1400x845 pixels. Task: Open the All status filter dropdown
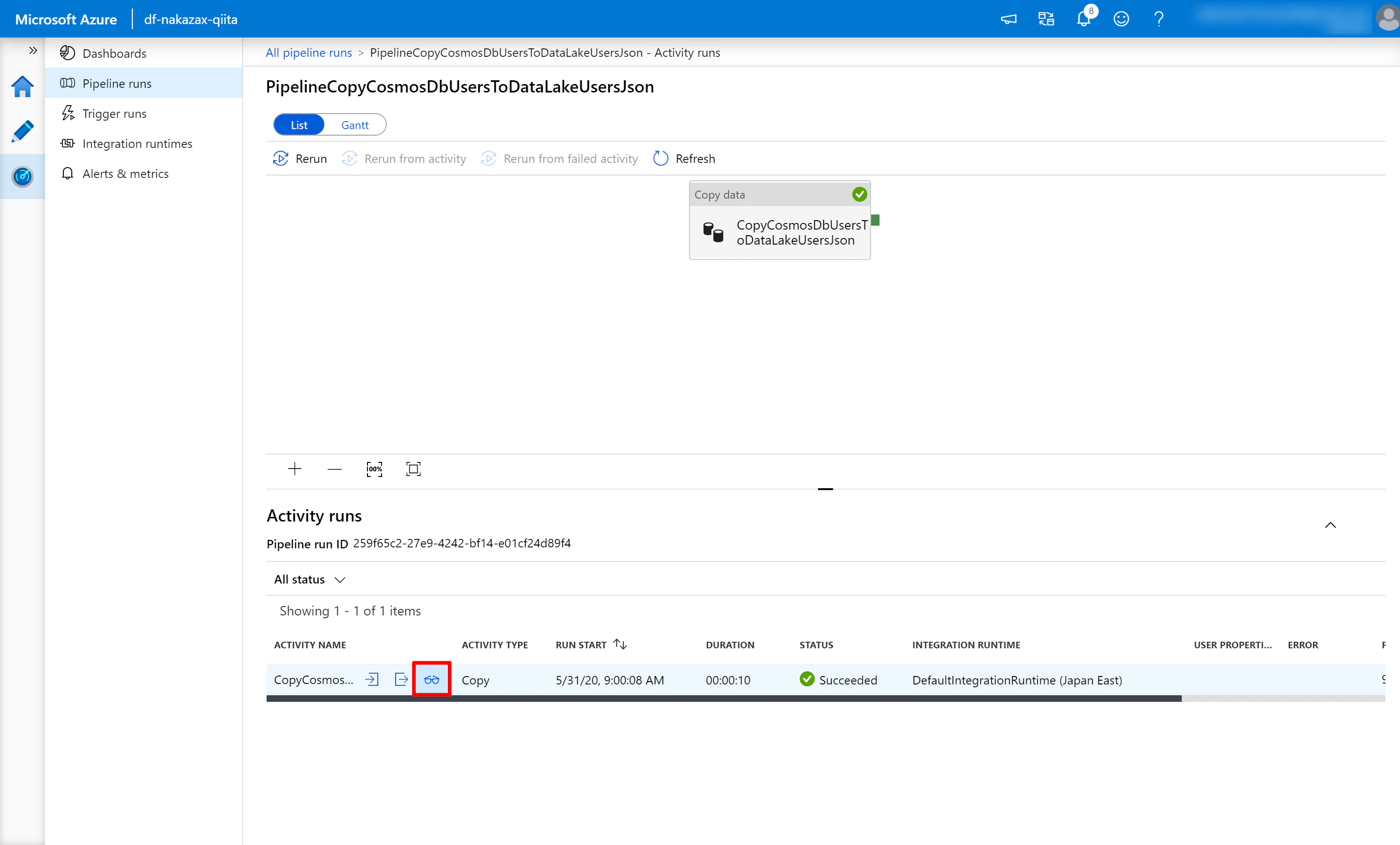pyautogui.click(x=310, y=579)
